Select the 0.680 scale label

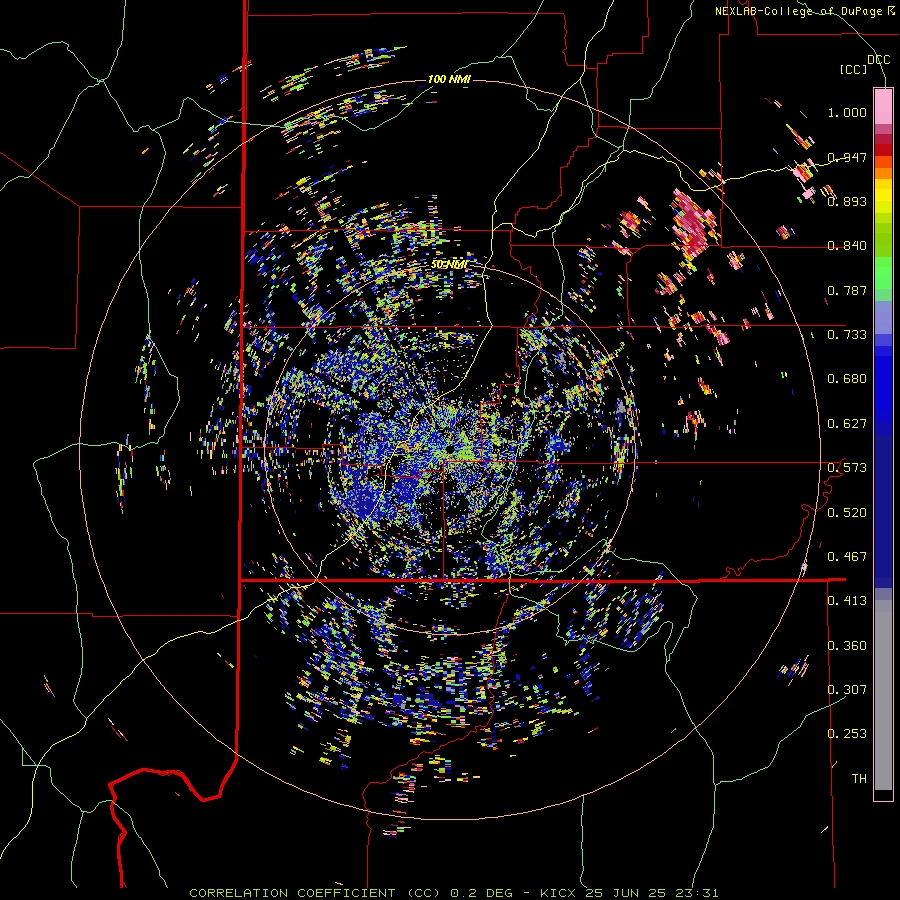coord(847,379)
